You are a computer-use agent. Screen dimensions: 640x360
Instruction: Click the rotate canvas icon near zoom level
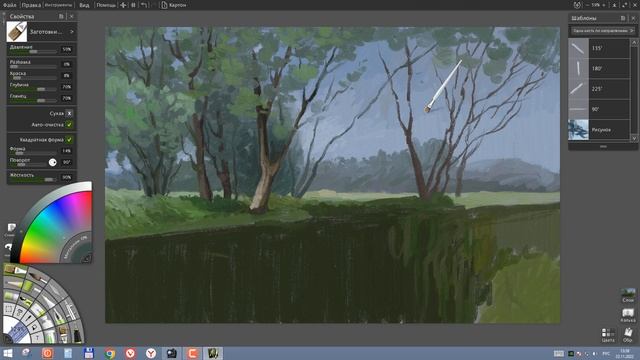click(577, 5)
